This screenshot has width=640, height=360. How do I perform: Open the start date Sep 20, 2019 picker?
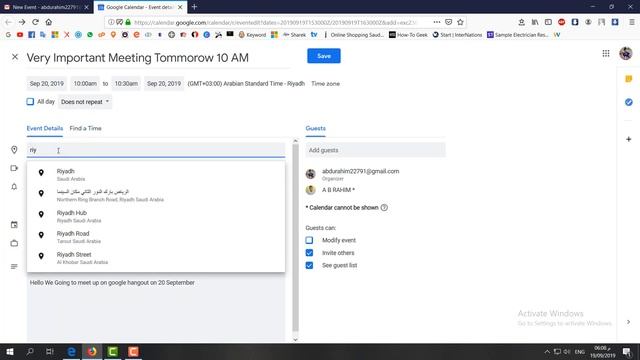[47, 84]
